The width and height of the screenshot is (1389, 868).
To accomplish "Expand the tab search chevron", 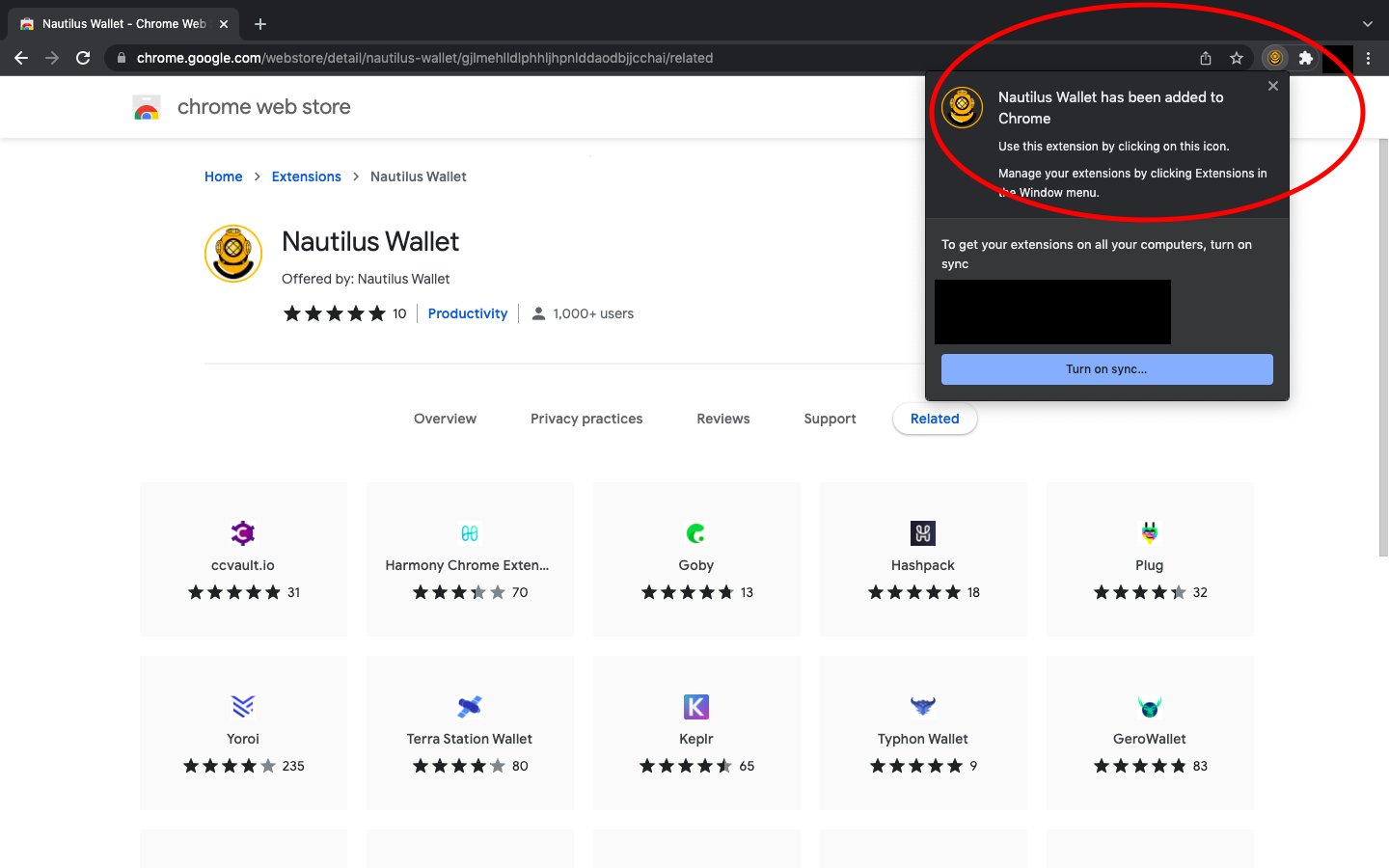I will (1367, 24).
